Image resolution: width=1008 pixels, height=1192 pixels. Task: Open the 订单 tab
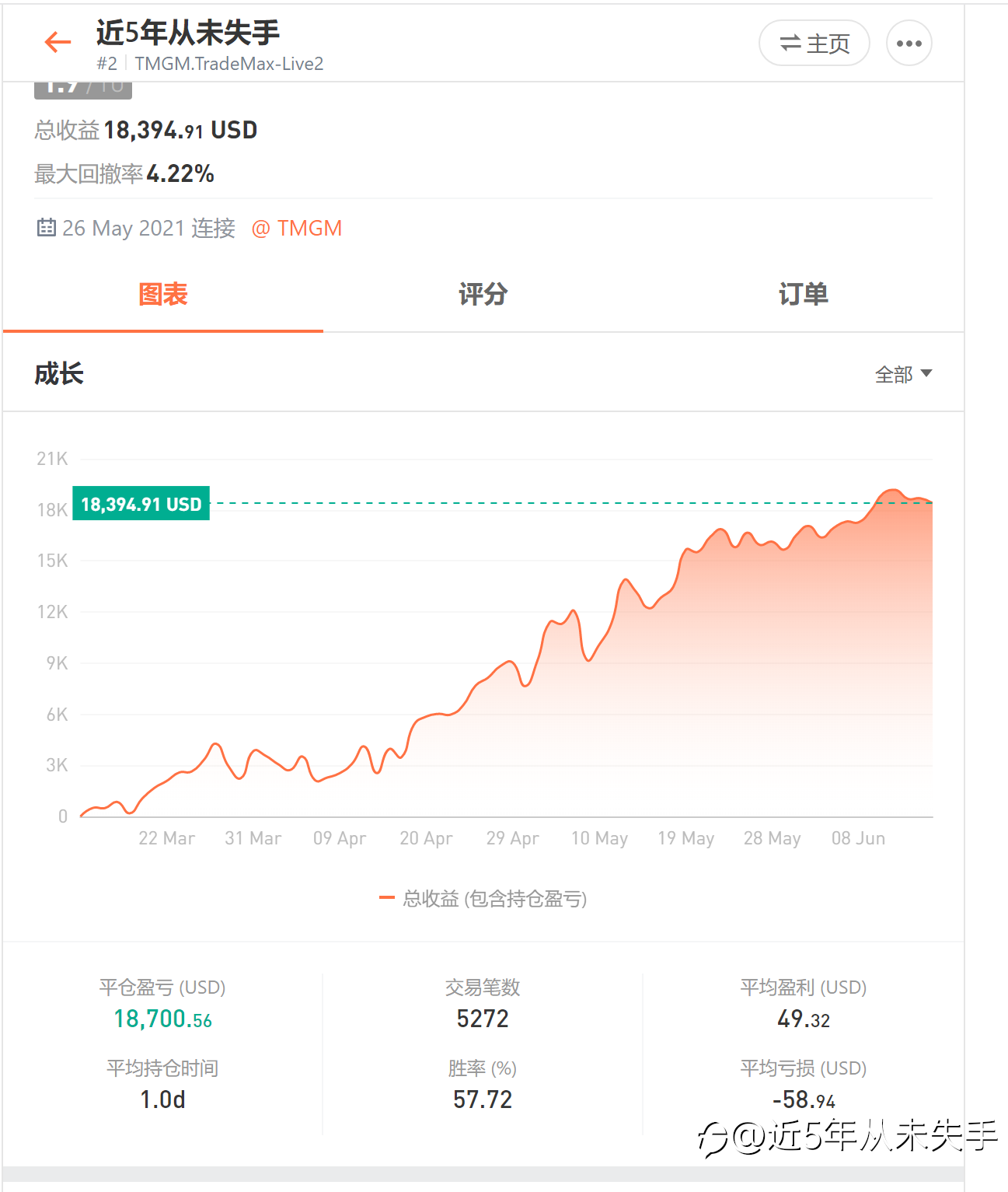coord(804,295)
